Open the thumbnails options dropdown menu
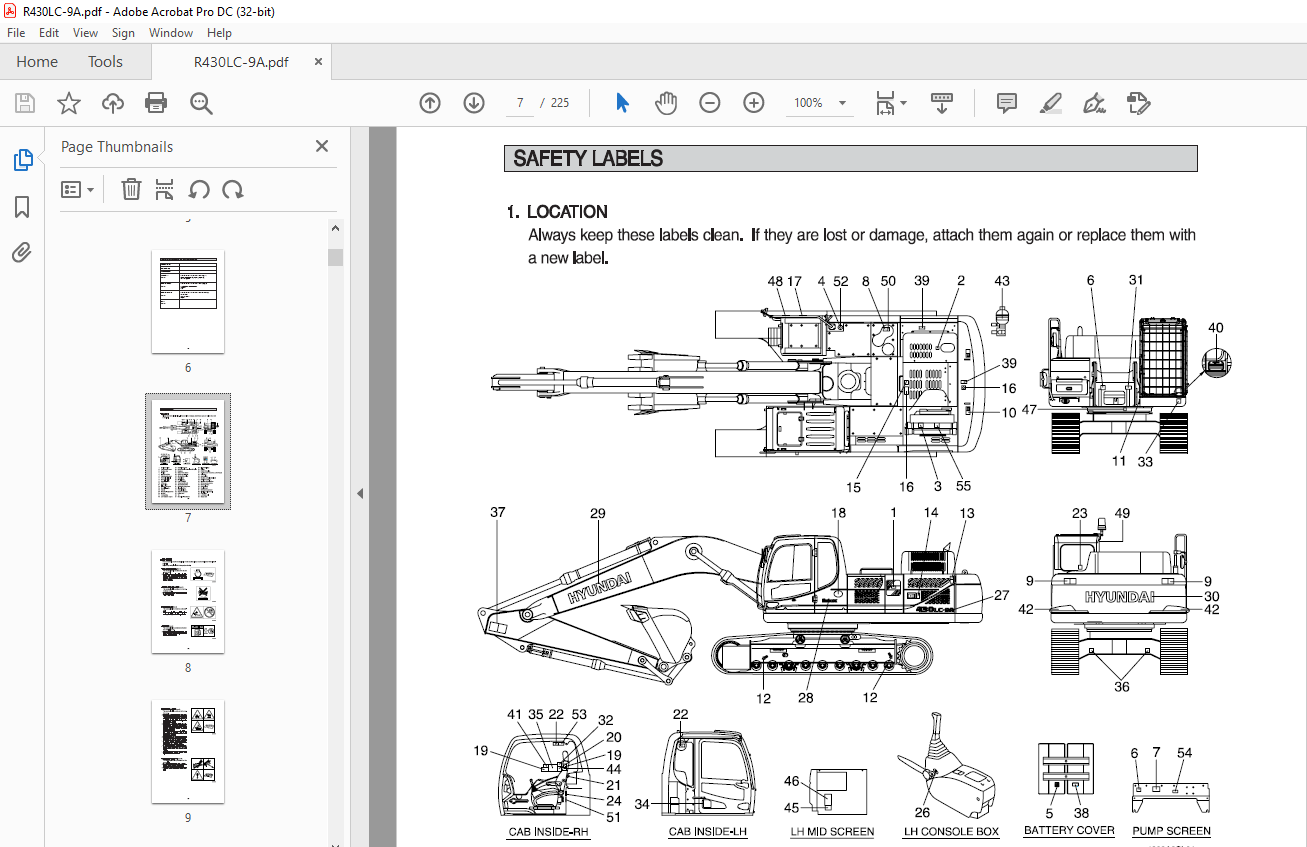Image resolution: width=1307 pixels, height=847 pixels. [78, 189]
